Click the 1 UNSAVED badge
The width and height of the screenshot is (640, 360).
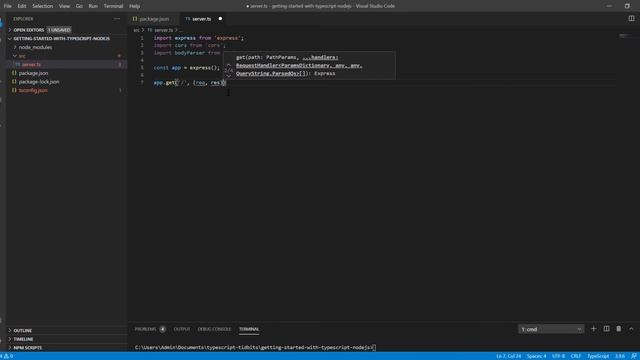pyautogui.click(x=59, y=30)
